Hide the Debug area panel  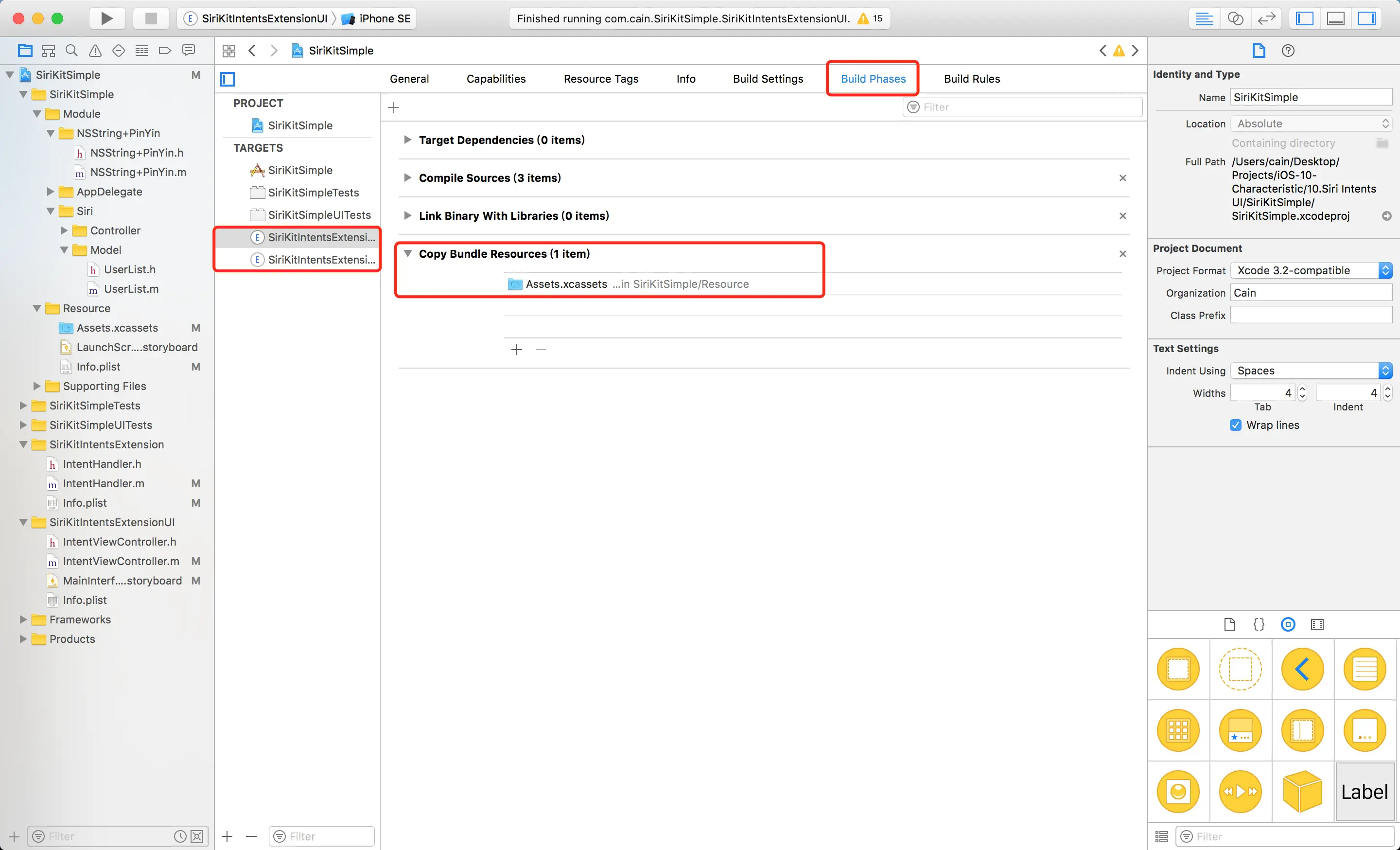(x=1335, y=18)
